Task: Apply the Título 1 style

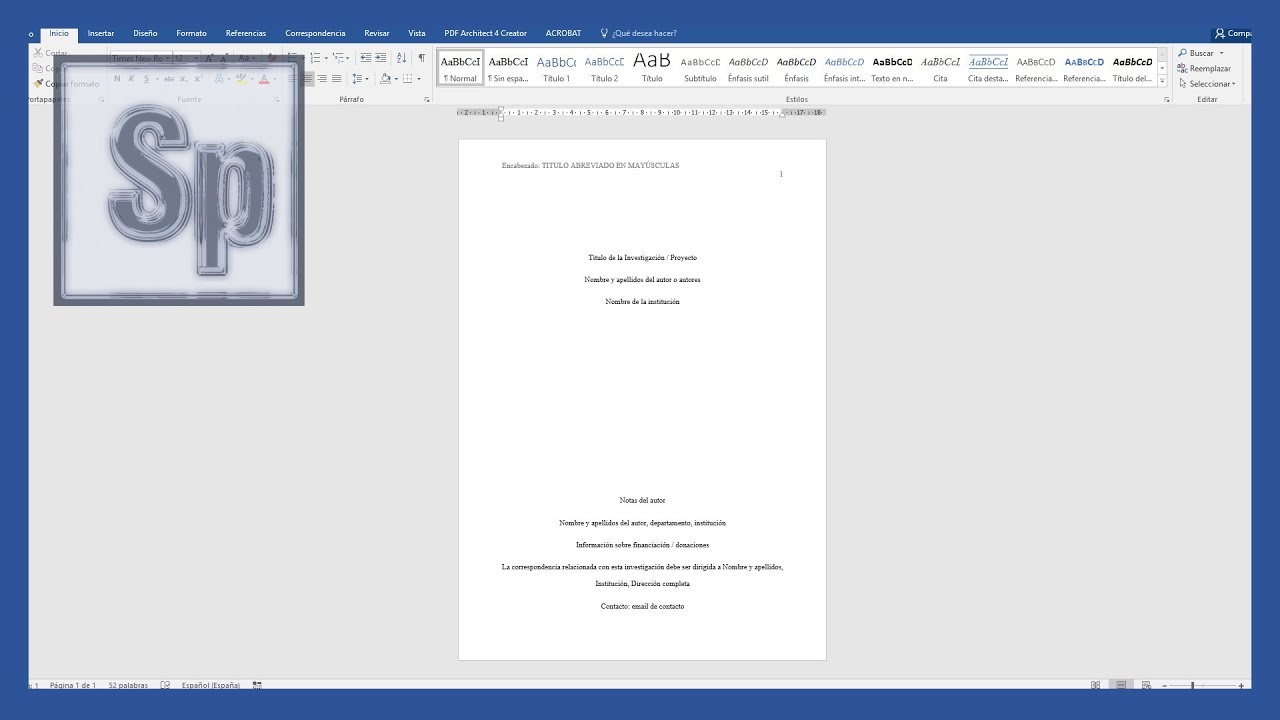Action: (556, 68)
